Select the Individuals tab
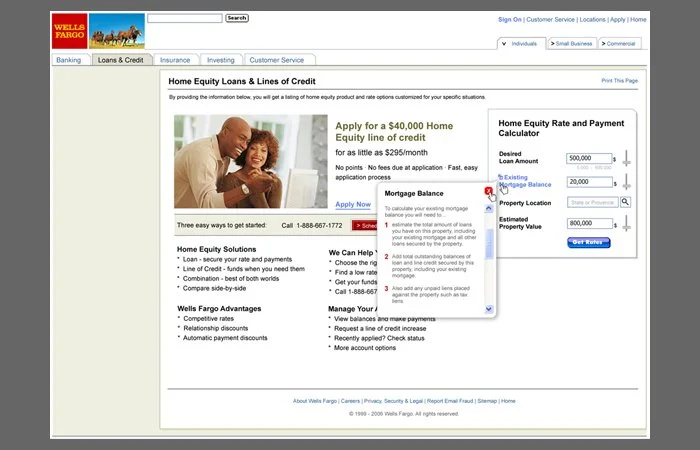The image size is (700, 450). tap(521, 44)
